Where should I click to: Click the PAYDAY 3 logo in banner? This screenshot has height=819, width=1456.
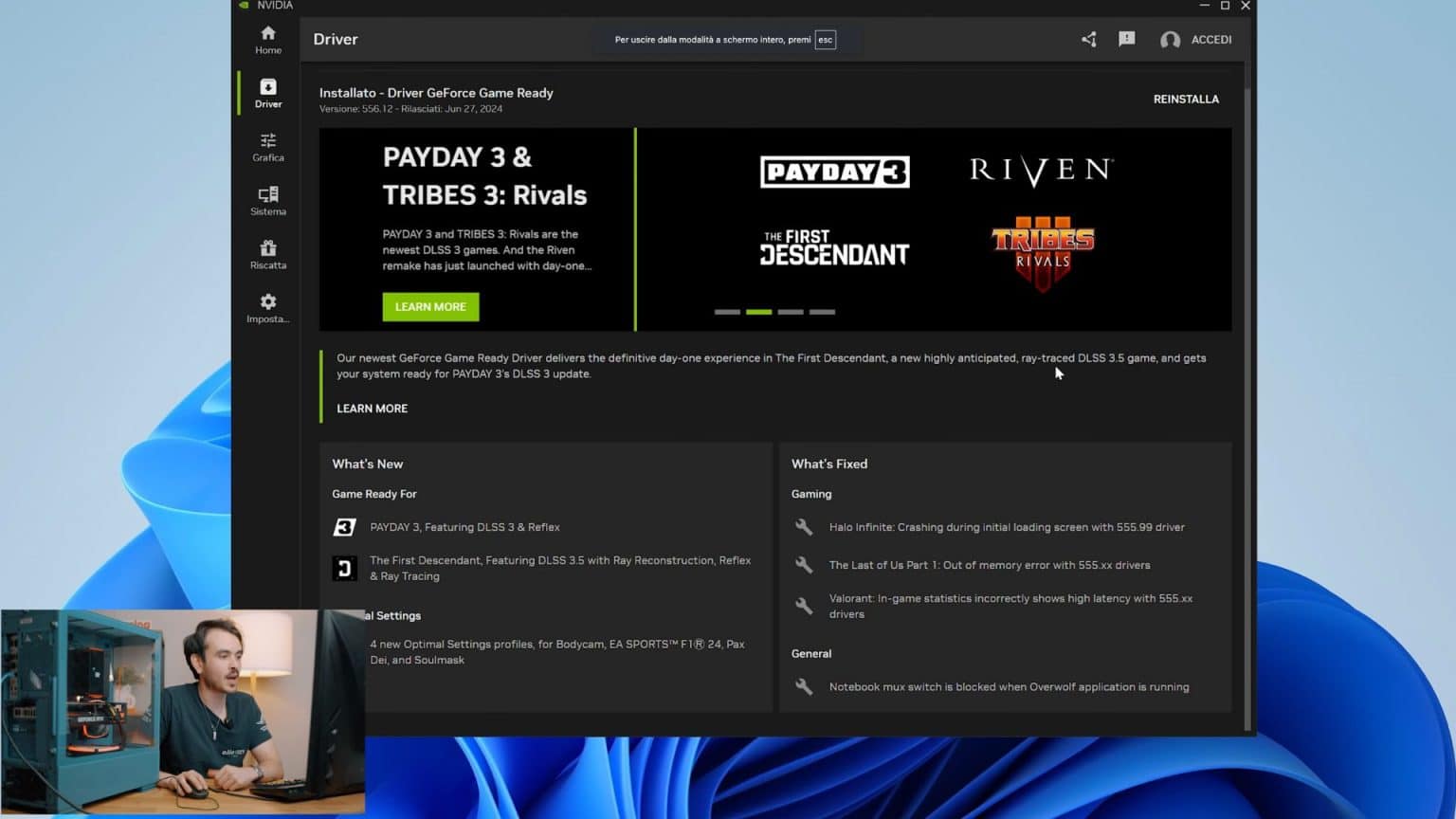(x=834, y=172)
